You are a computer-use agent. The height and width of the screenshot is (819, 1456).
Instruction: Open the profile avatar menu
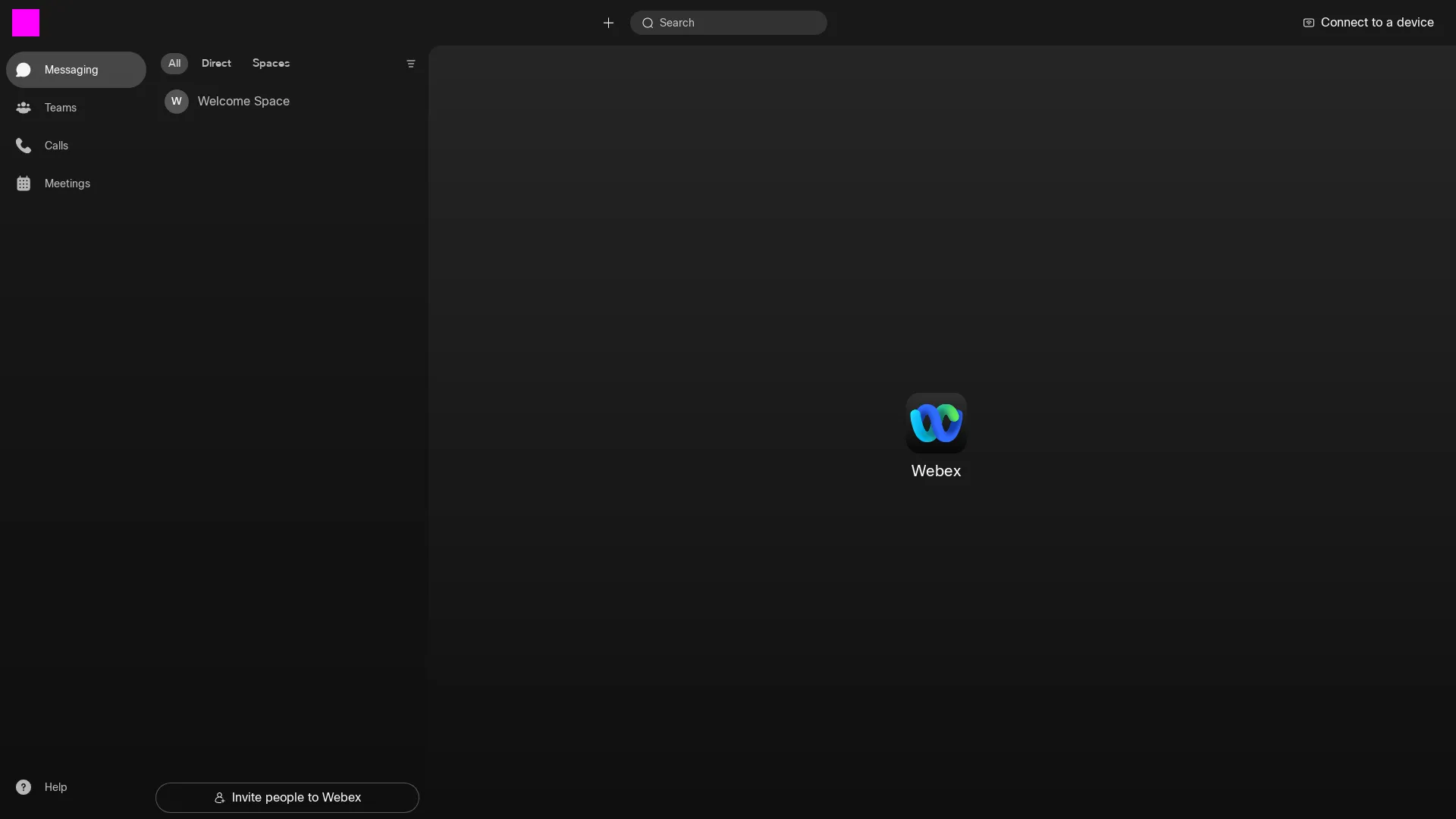[26, 23]
